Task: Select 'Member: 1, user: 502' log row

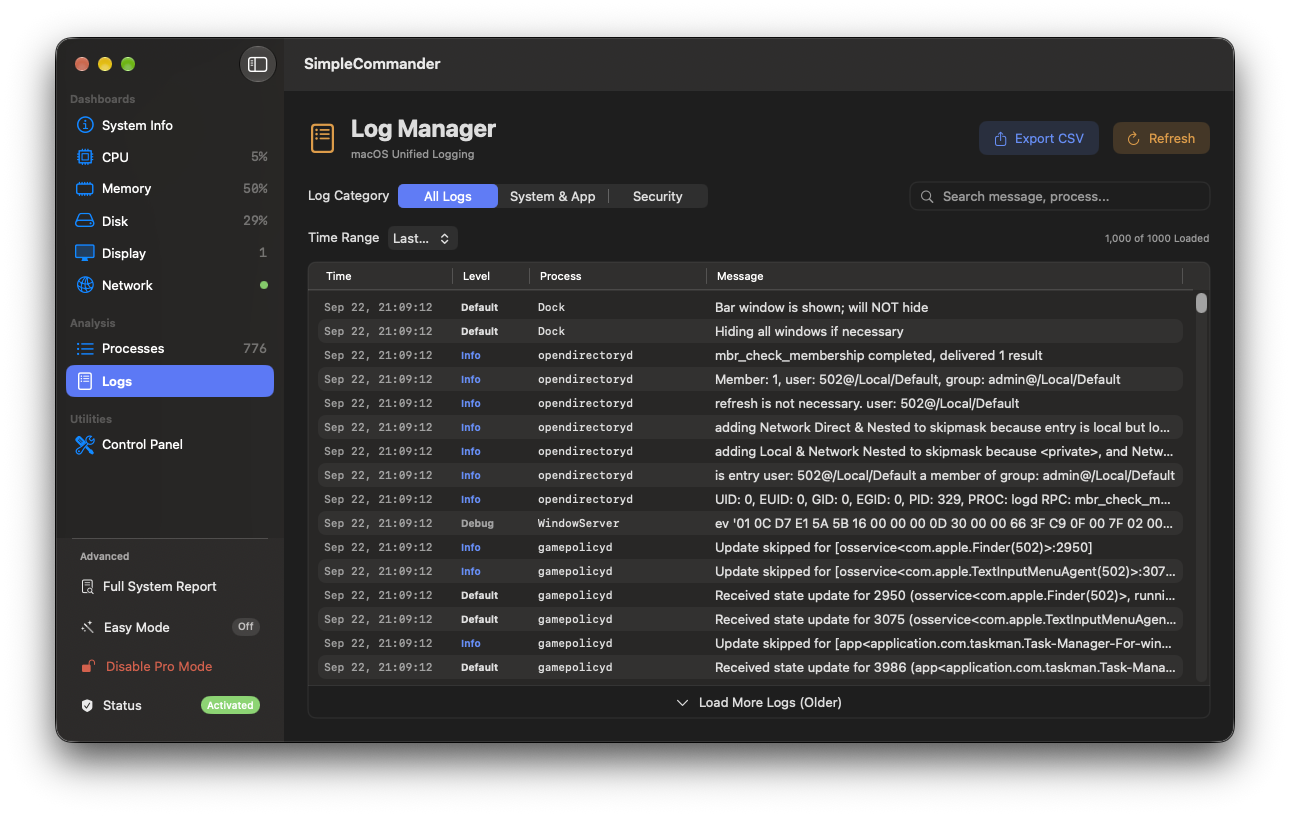Action: tap(750, 379)
